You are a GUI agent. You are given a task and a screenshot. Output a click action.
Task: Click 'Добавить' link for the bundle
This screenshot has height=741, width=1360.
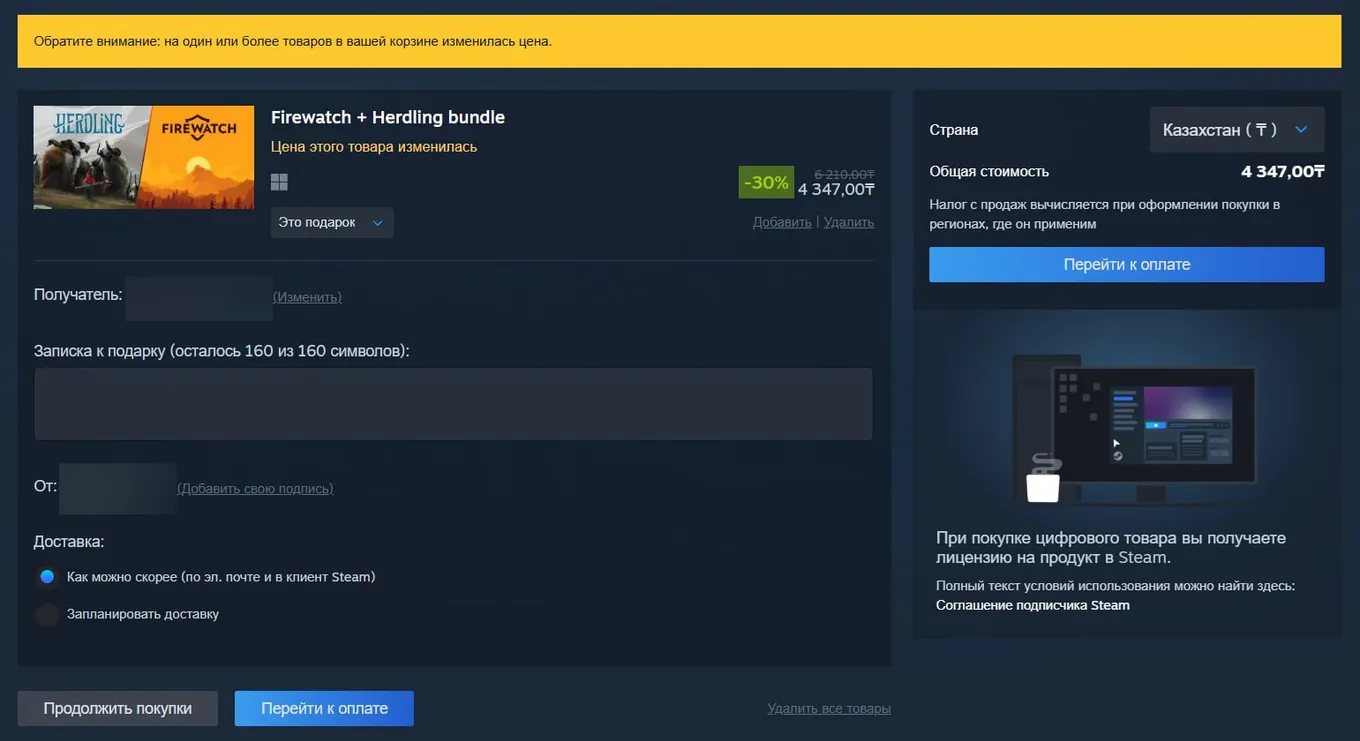point(782,222)
